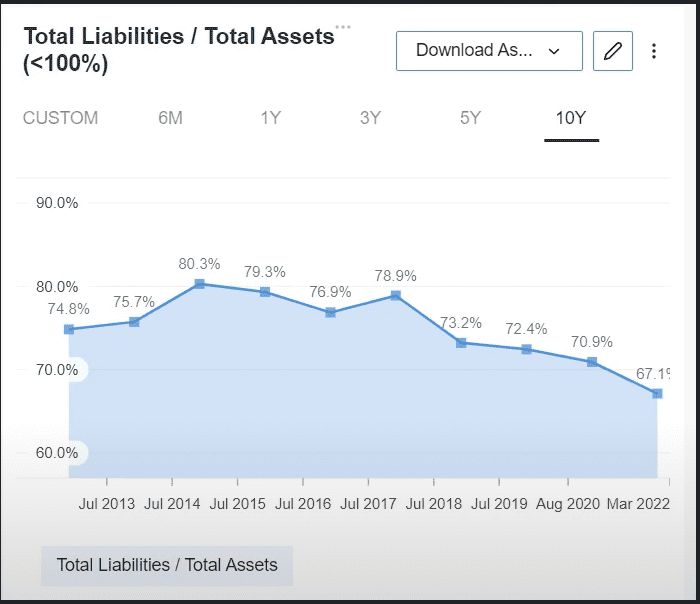
Task: Click the 74.8% data point marker
Action: (69, 329)
